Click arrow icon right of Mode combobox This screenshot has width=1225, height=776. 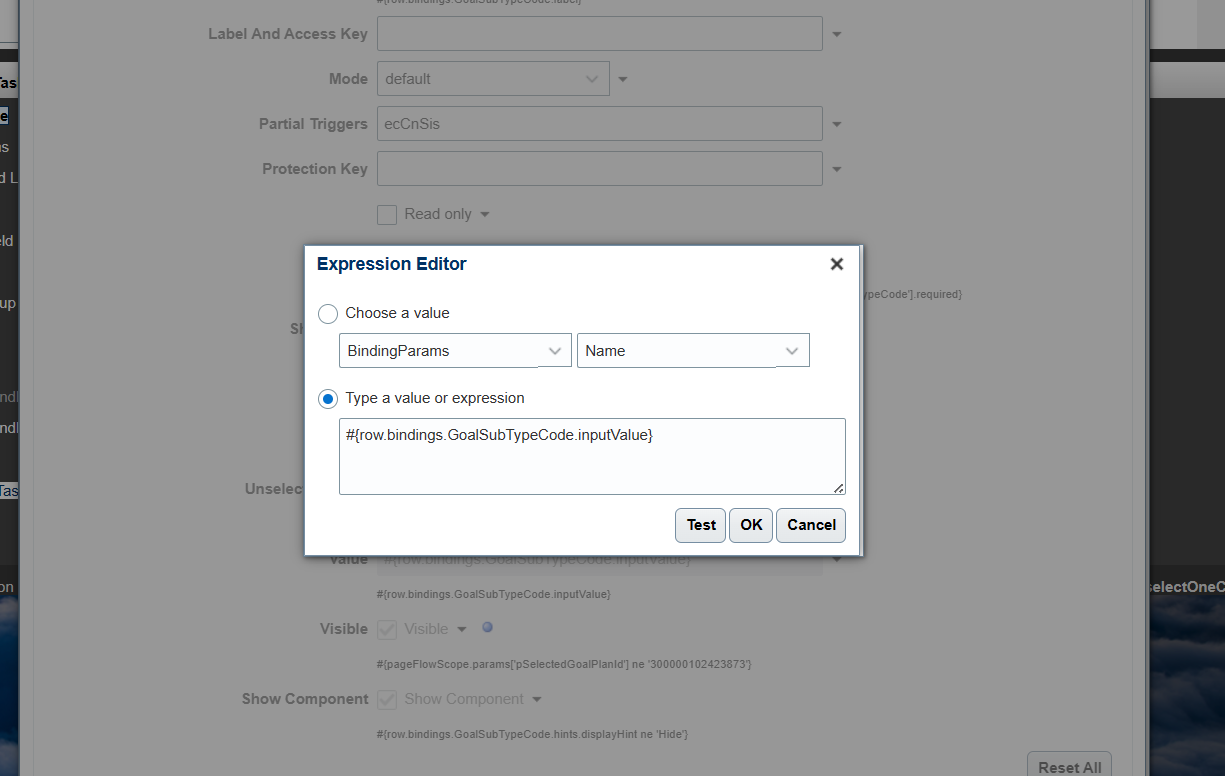[x=622, y=78]
